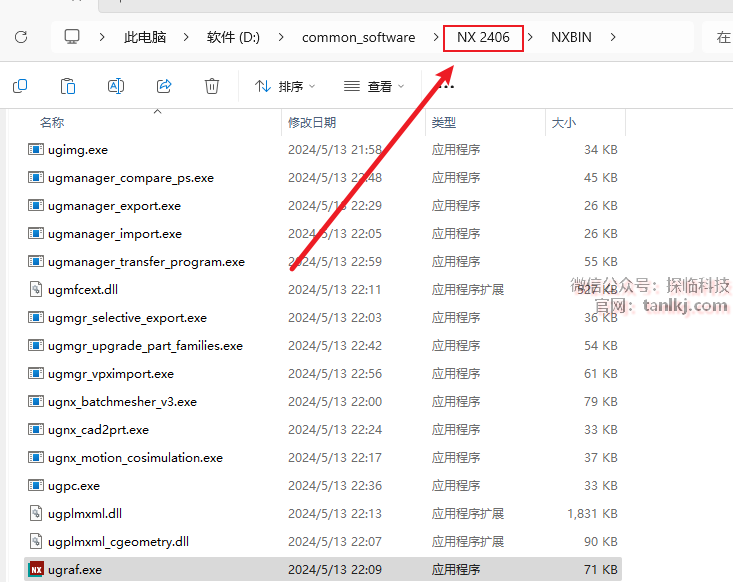
Task: Open the 查看 (View) dropdown
Action: (x=373, y=87)
